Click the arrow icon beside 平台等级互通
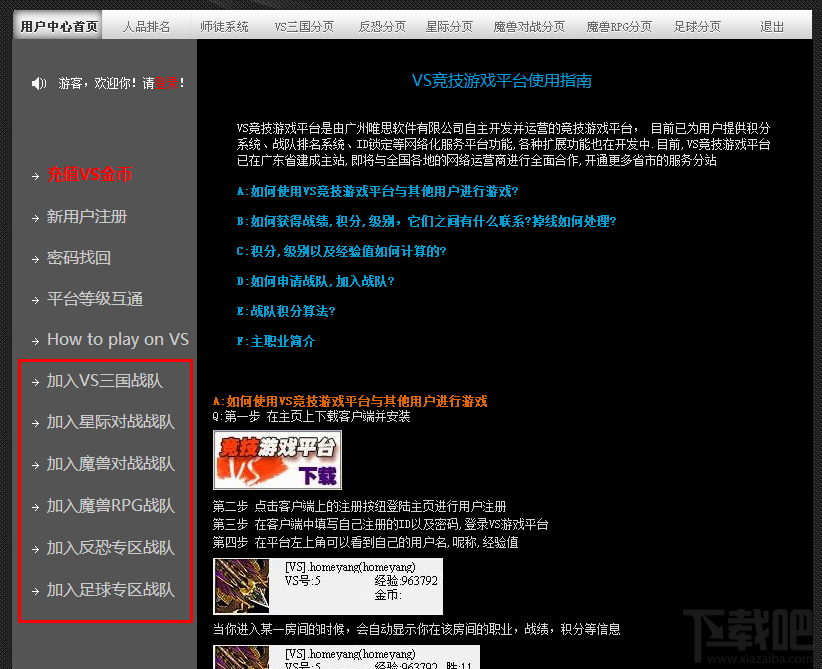The width and height of the screenshot is (822, 669). pyautogui.click(x=34, y=298)
